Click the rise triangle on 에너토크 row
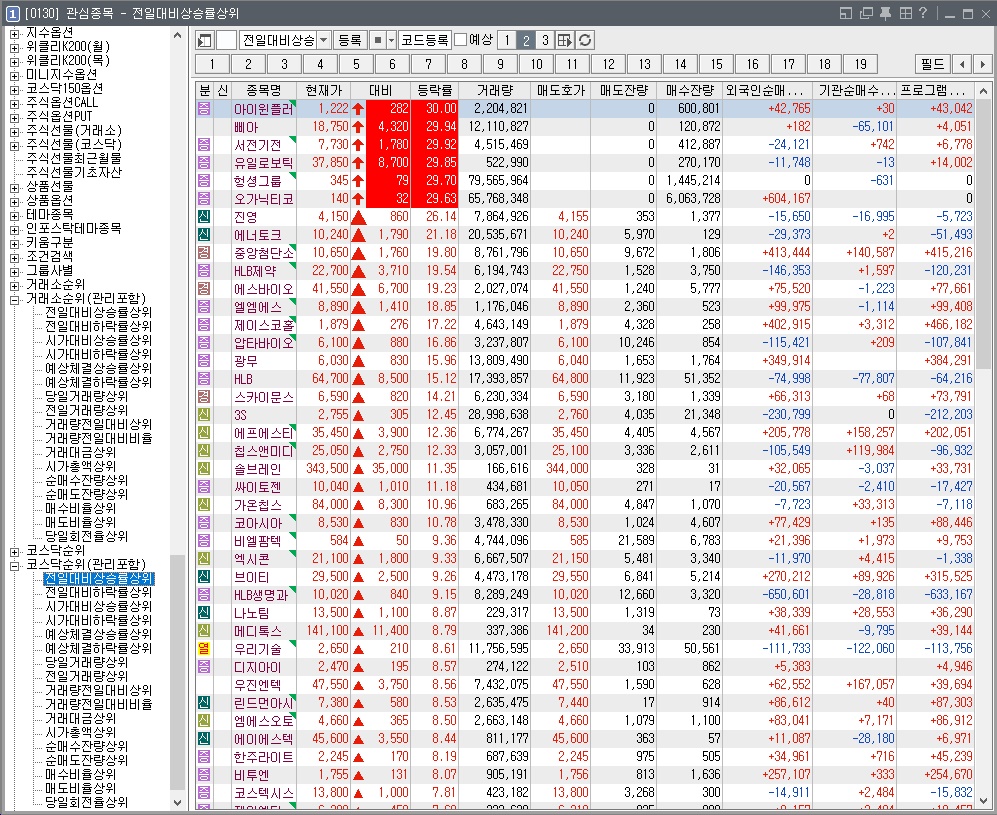 358,235
